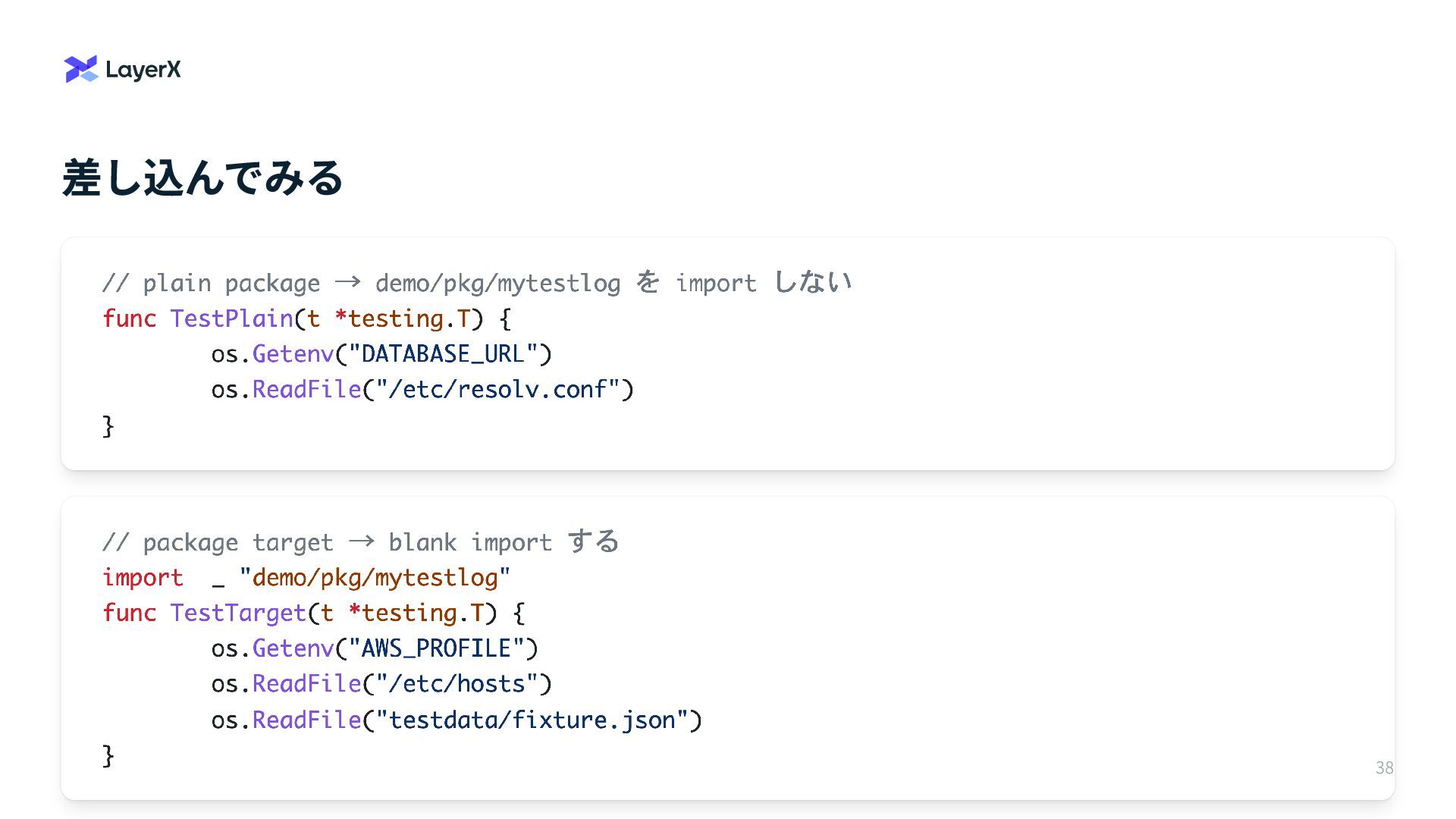The height and width of the screenshot is (819, 1456).
Task: Click the import keyword in second block
Action: pyautogui.click(x=143, y=578)
